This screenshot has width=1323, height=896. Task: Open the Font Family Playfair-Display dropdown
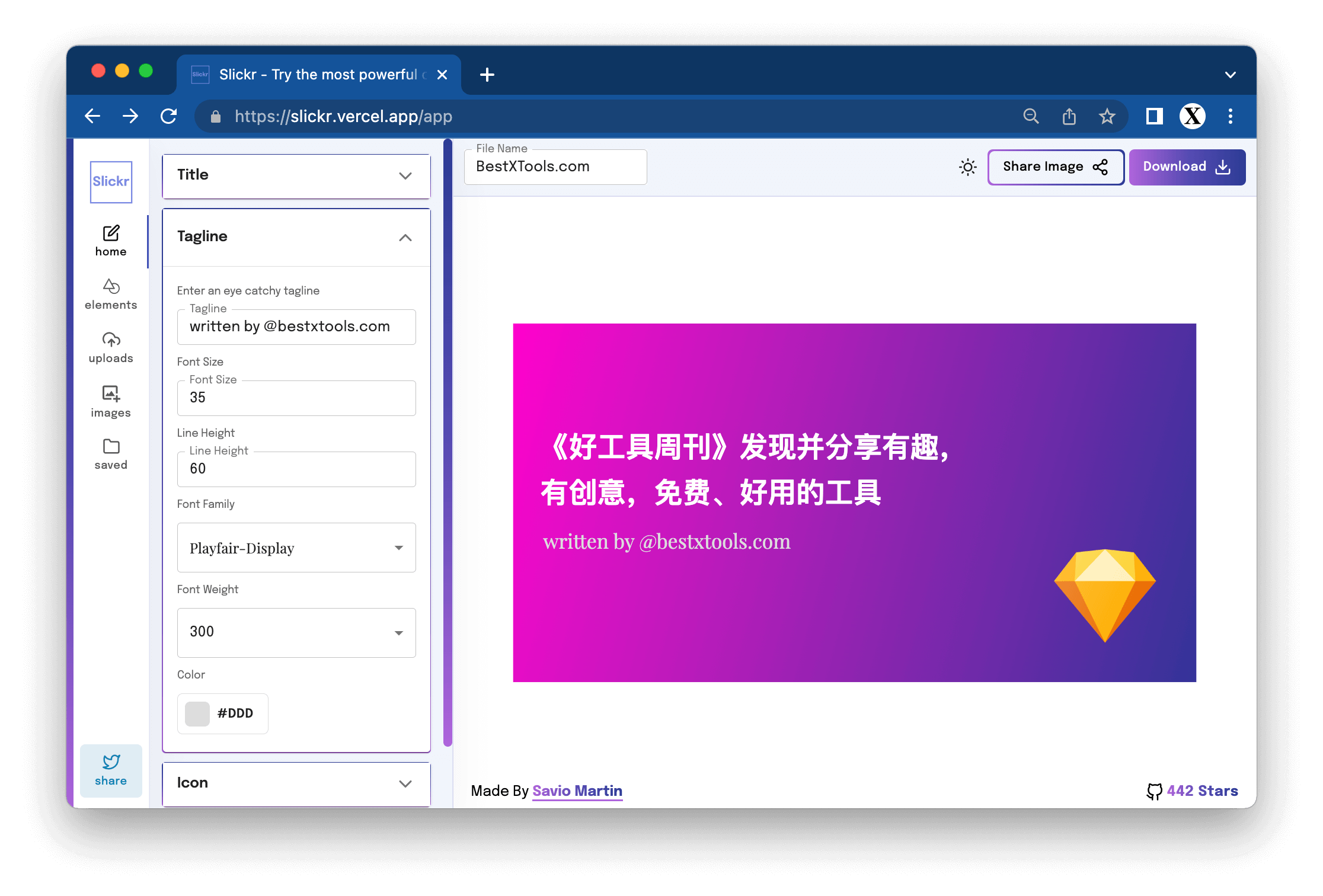point(296,548)
